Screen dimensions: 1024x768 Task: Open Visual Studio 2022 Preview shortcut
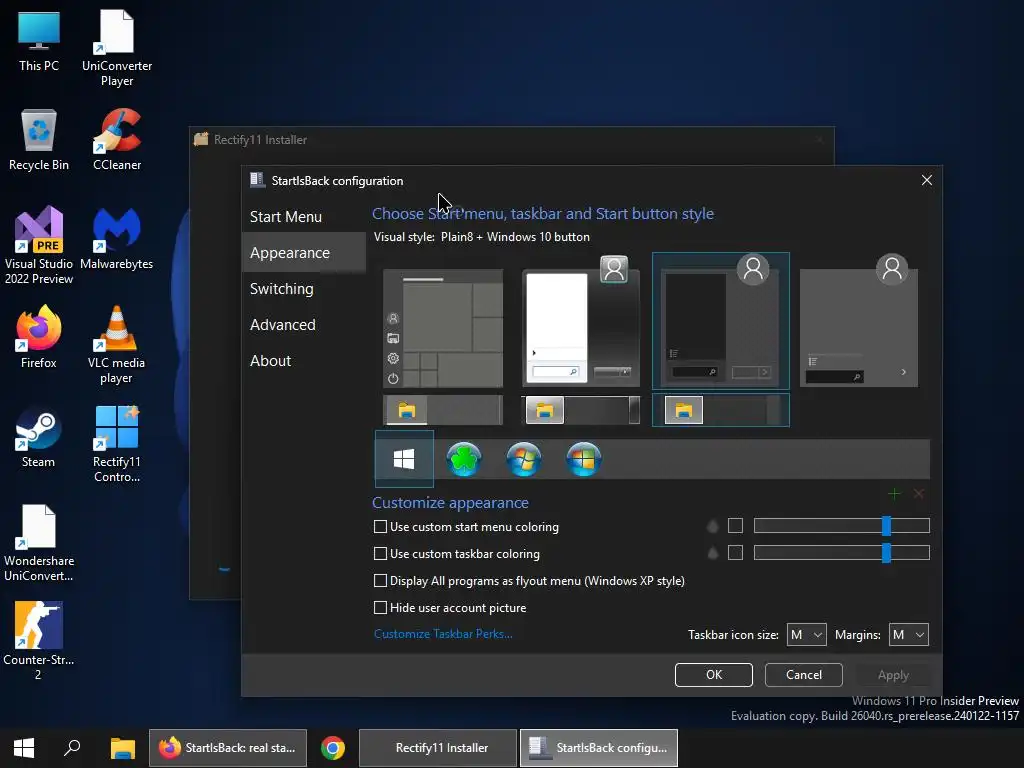click(x=39, y=246)
